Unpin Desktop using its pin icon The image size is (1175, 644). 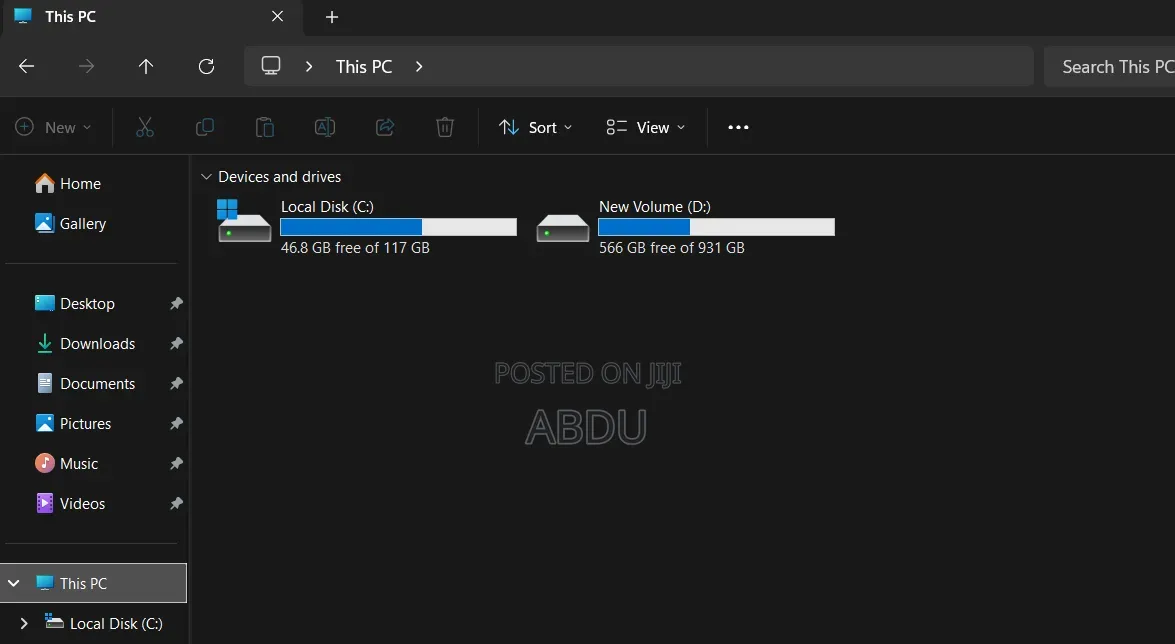(176, 304)
